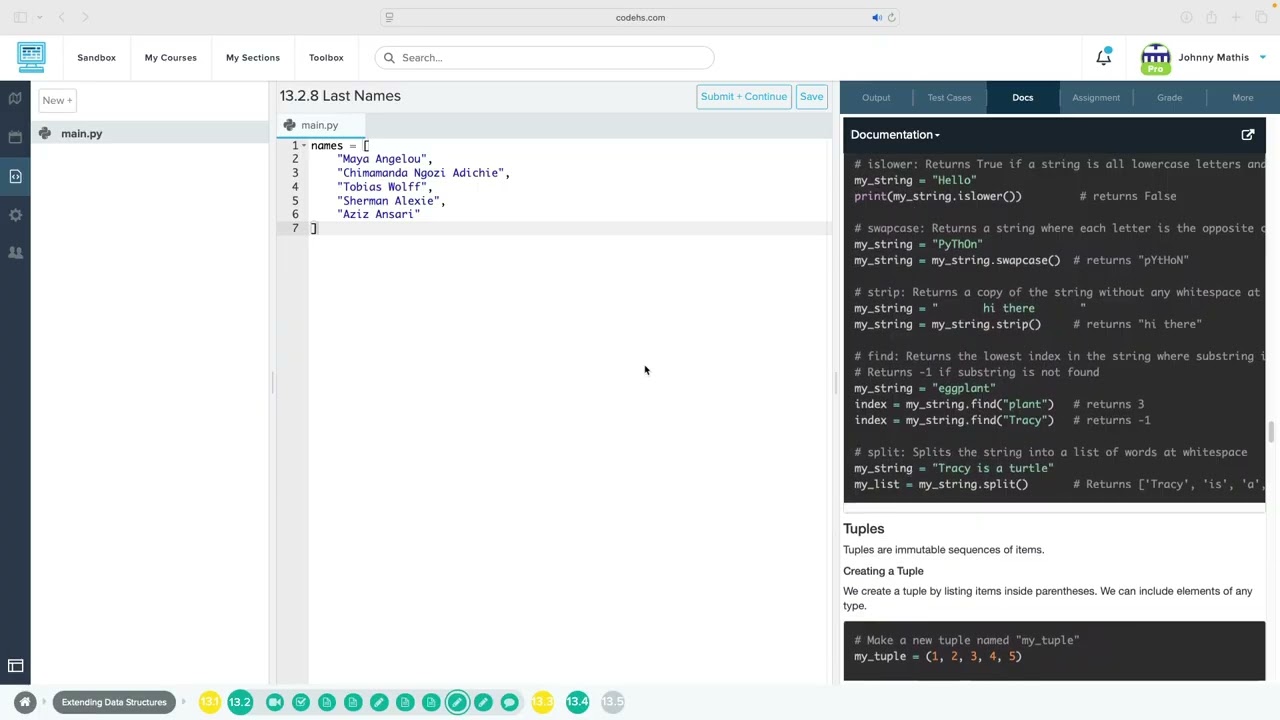The image size is (1280, 720).
Task: Open pencil icon left of chat bubble
Action: [483, 702]
